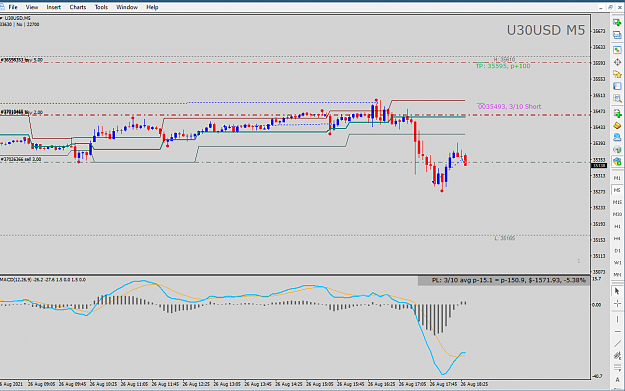Open the Insert menu

click(53, 7)
